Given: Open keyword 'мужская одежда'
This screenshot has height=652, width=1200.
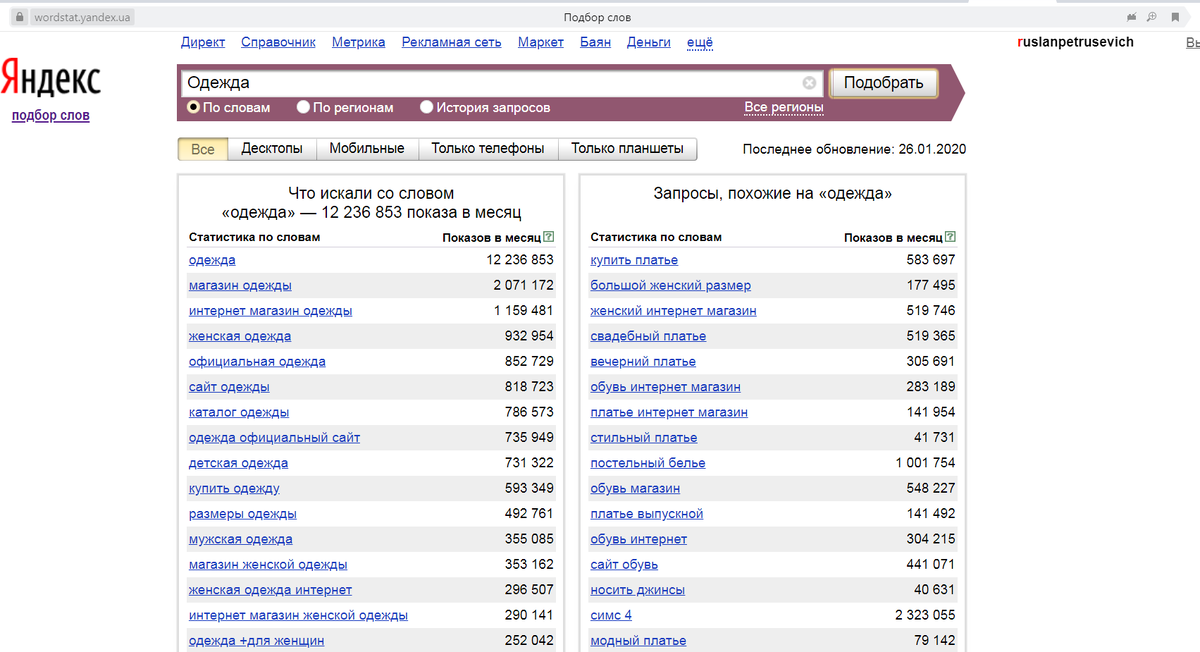Looking at the screenshot, I should click(x=241, y=539).
